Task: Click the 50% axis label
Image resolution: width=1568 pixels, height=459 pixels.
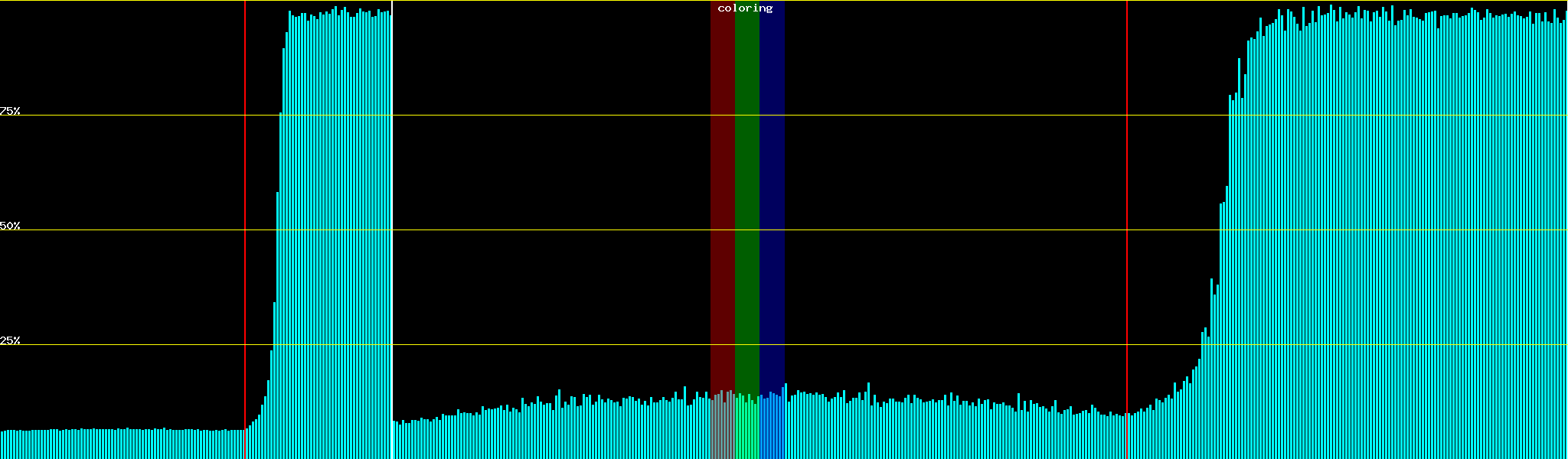Action: point(10,226)
